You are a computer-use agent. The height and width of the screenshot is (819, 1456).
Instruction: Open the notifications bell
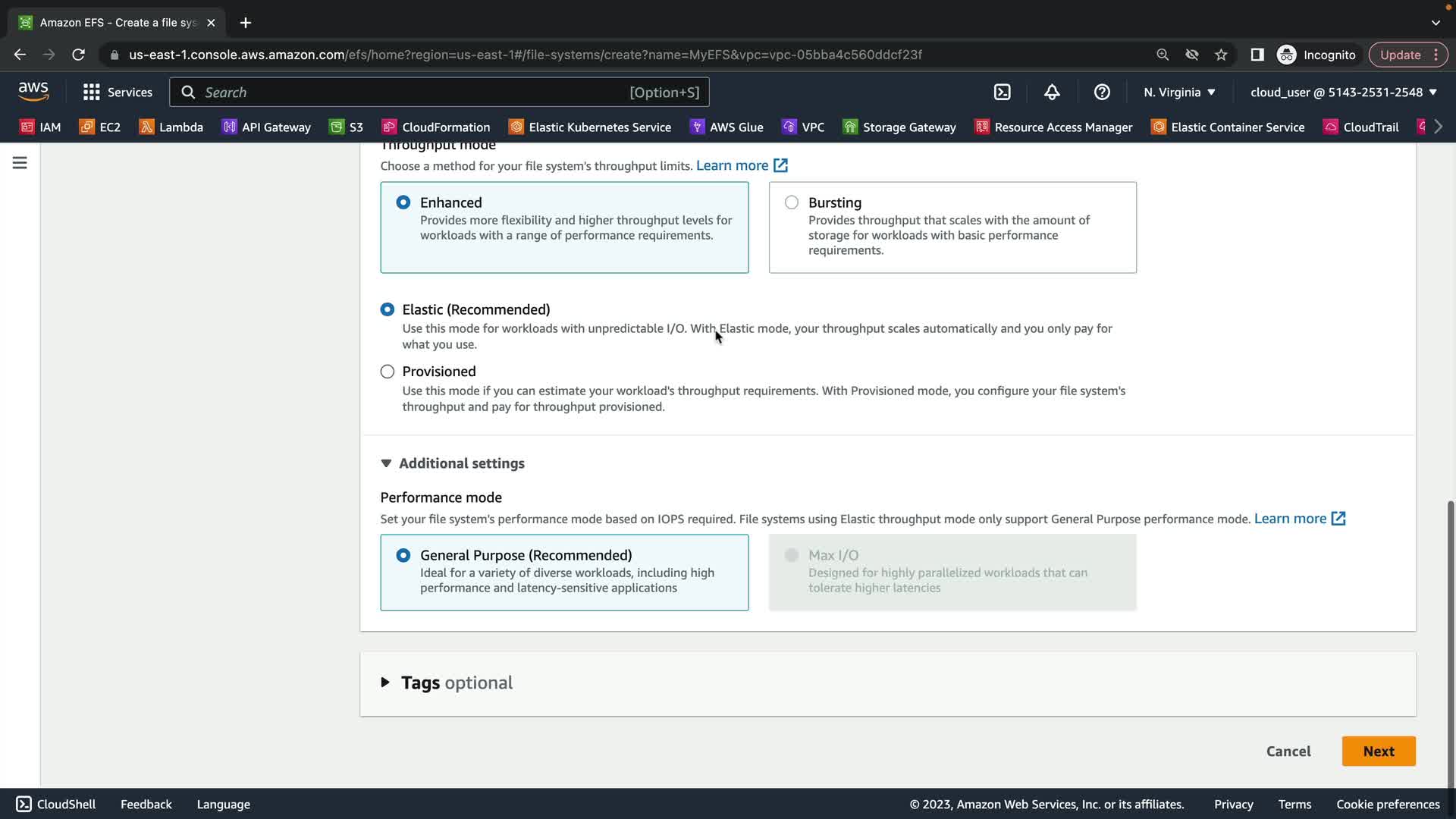tap(1052, 93)
